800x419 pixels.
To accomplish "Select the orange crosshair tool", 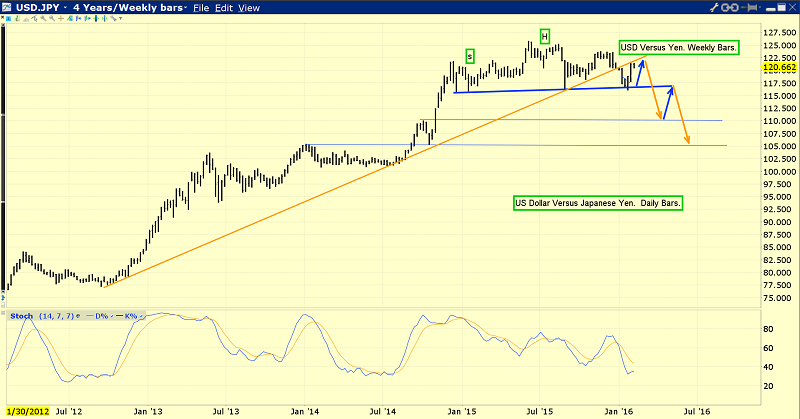I will [61, 18].
